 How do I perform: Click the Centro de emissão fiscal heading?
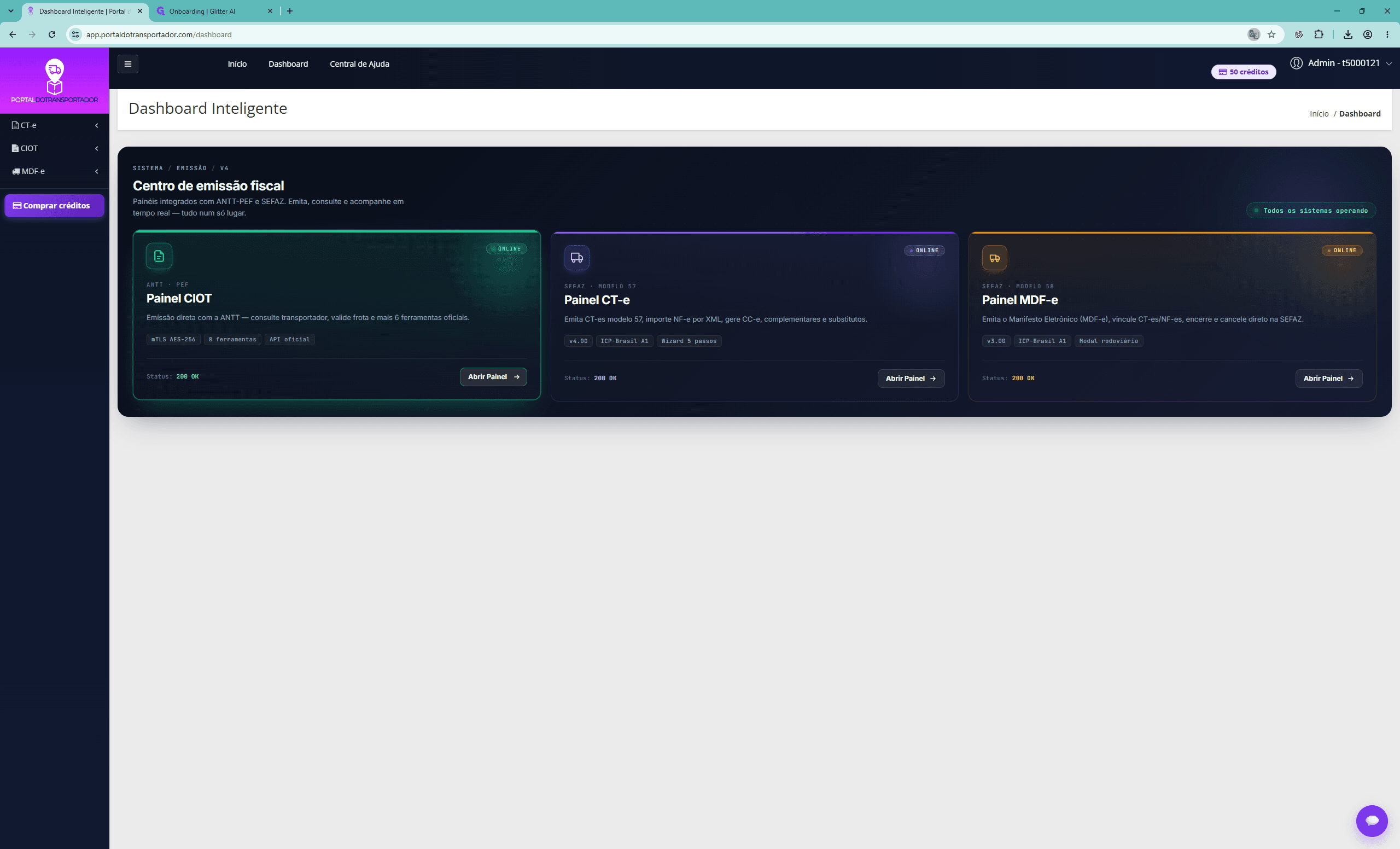pyautogui.click(x=208, y=186)
